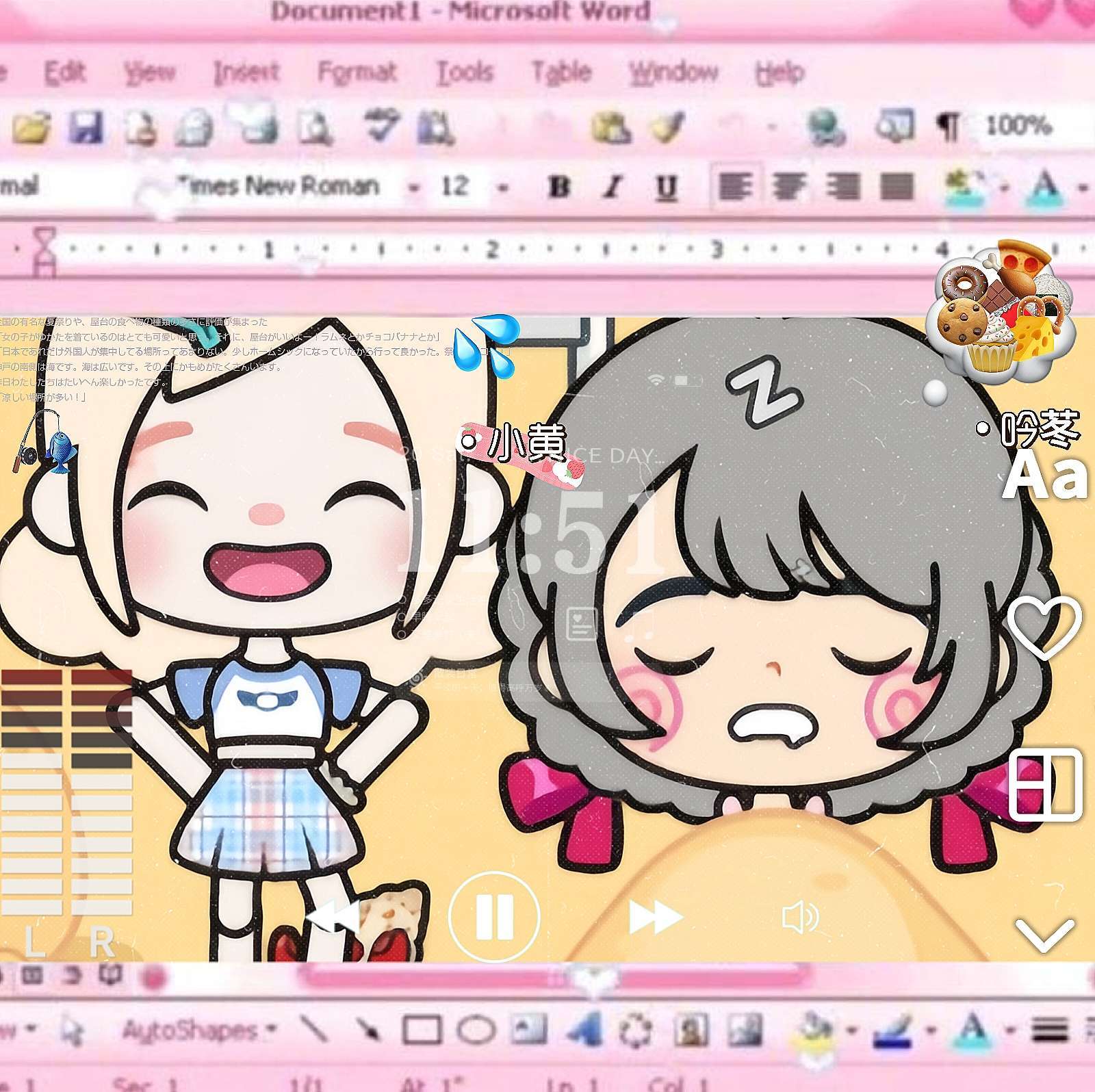Open the Table menu
The width and height of the screenshot is (1095, 1092).
[x=561, y=72]
